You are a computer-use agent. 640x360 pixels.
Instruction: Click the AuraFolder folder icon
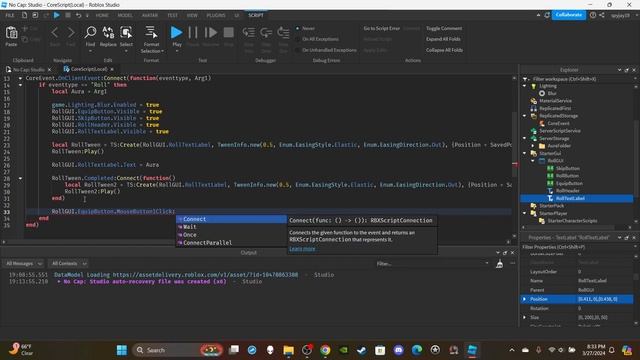[542, 146]
